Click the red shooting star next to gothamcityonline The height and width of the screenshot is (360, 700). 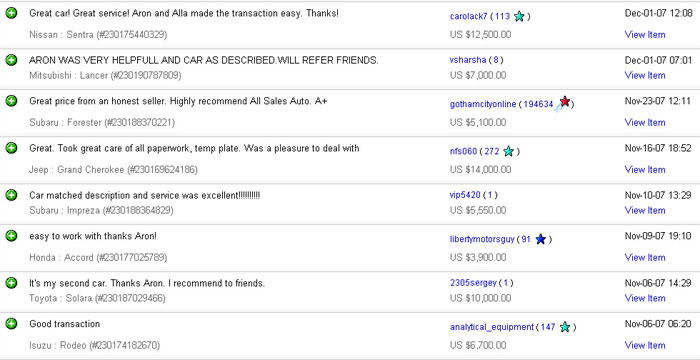click(563, 103)
